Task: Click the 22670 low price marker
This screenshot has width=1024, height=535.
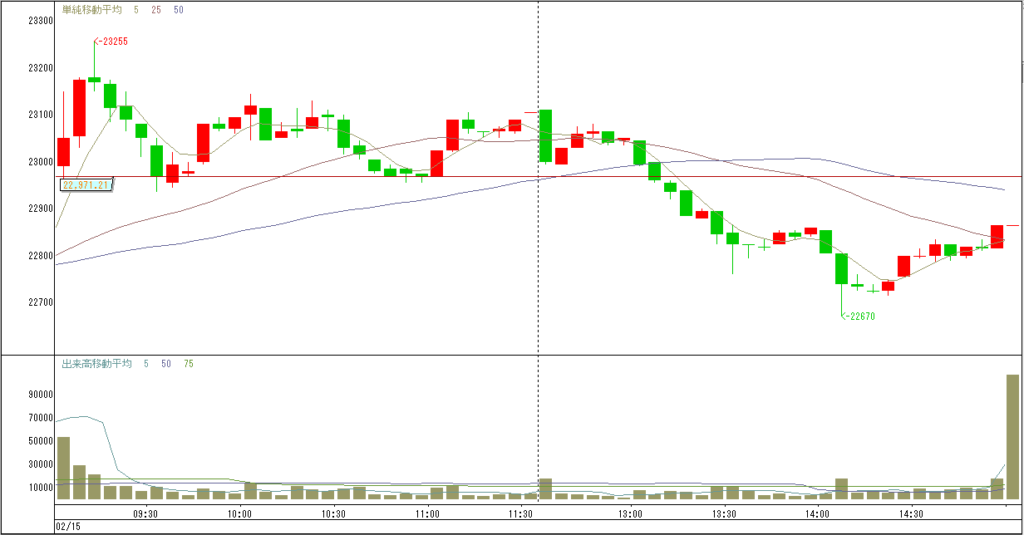Action: [x=858, y=316]
